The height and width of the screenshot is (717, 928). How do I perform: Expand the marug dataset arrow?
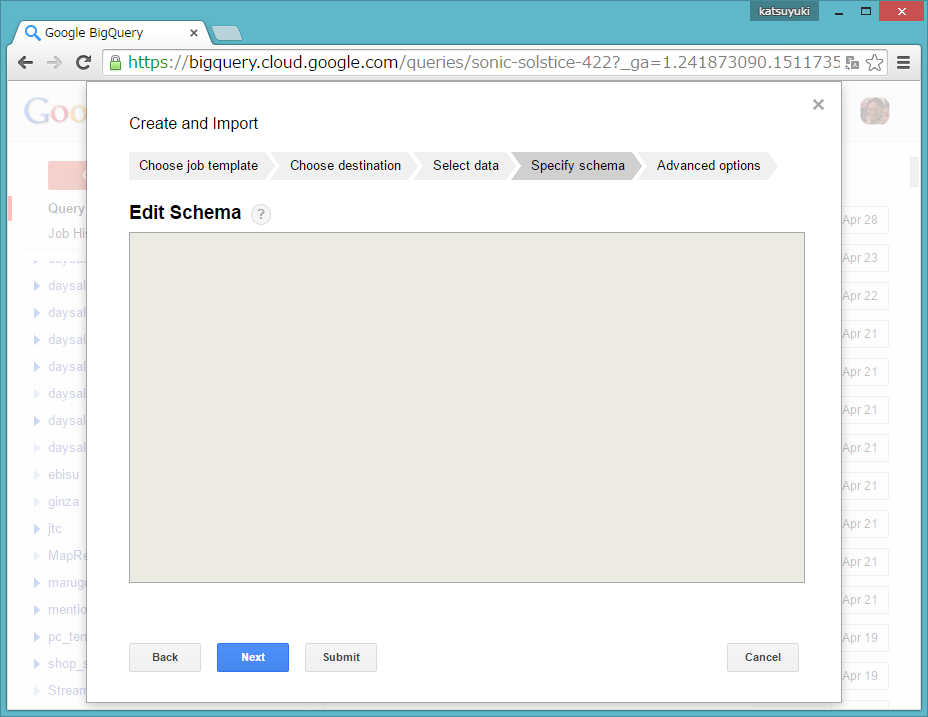[37, 583]
